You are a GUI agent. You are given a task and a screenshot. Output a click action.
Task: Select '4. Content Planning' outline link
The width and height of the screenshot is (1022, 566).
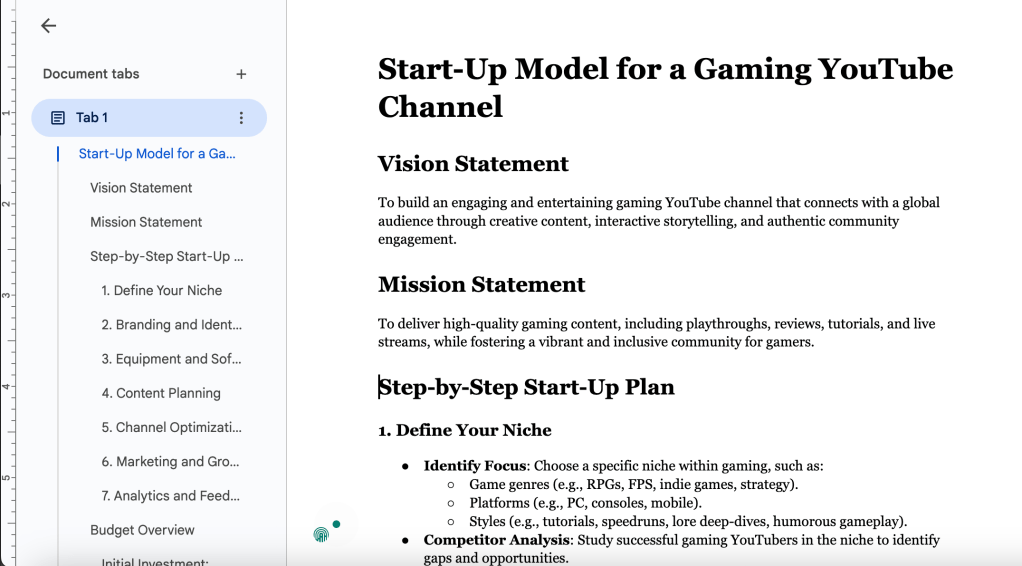coord(160,393)
